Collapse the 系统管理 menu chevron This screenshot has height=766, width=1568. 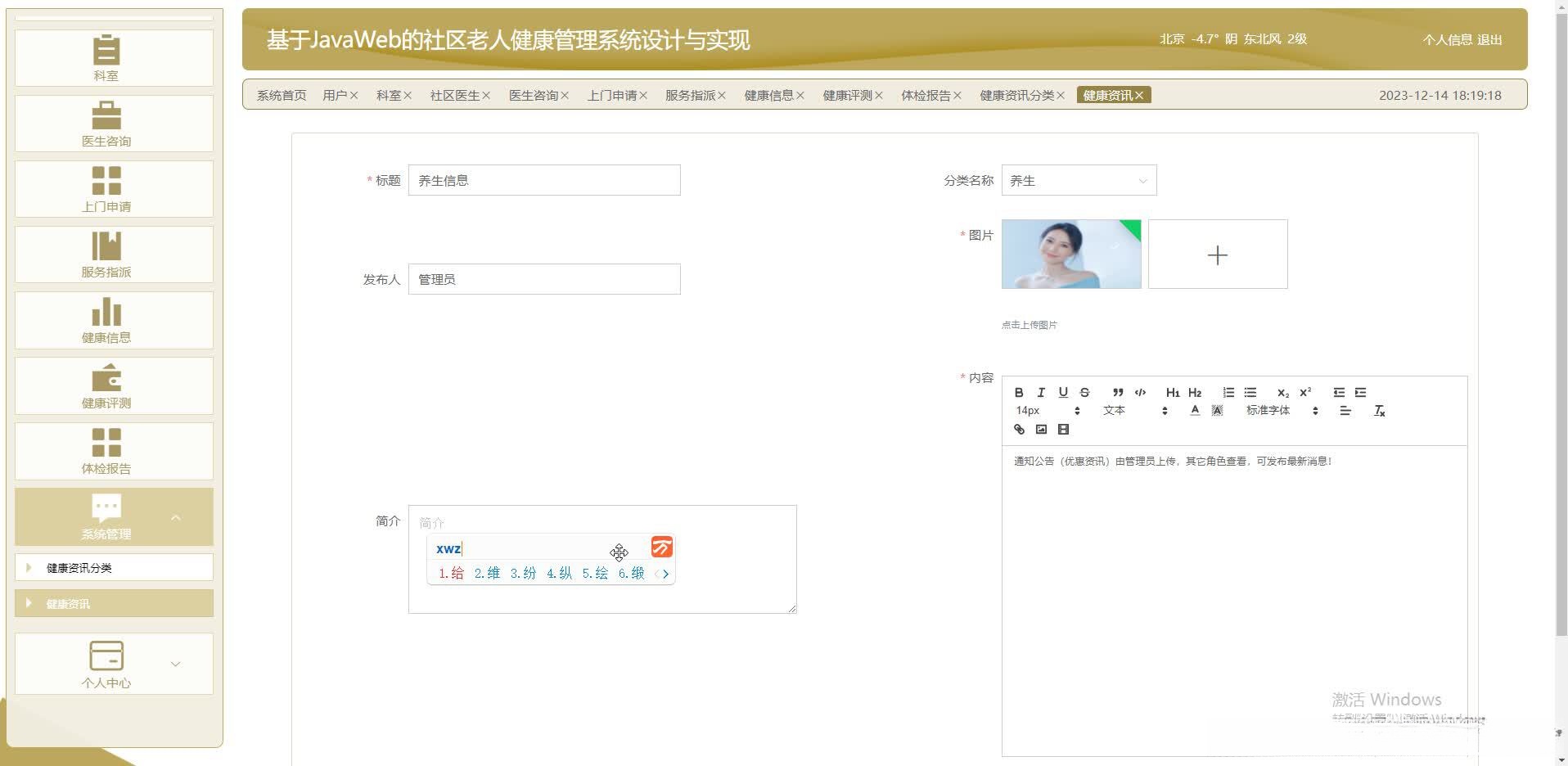coord(176,517)
